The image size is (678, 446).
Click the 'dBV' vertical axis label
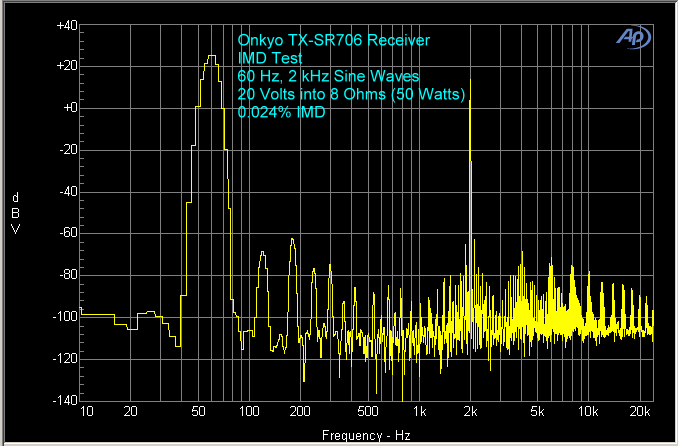click(x=16, y=213)
